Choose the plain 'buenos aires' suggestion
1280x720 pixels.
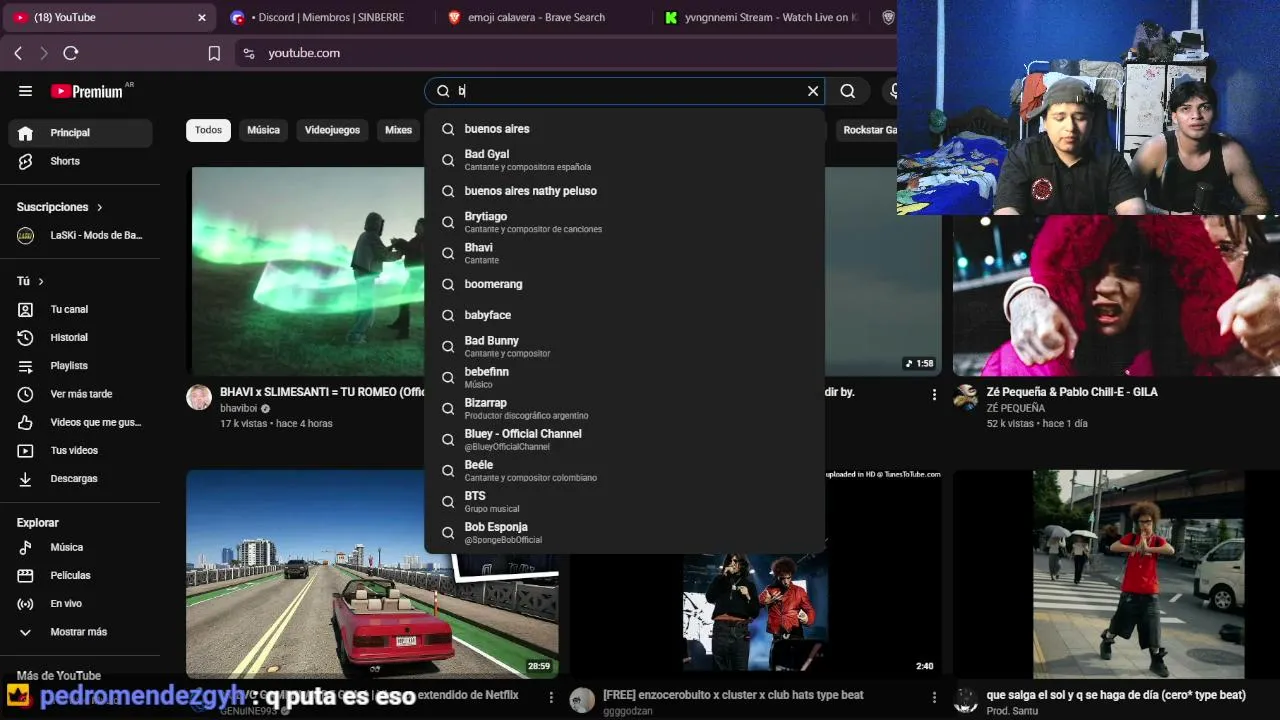tap(625, 129)
